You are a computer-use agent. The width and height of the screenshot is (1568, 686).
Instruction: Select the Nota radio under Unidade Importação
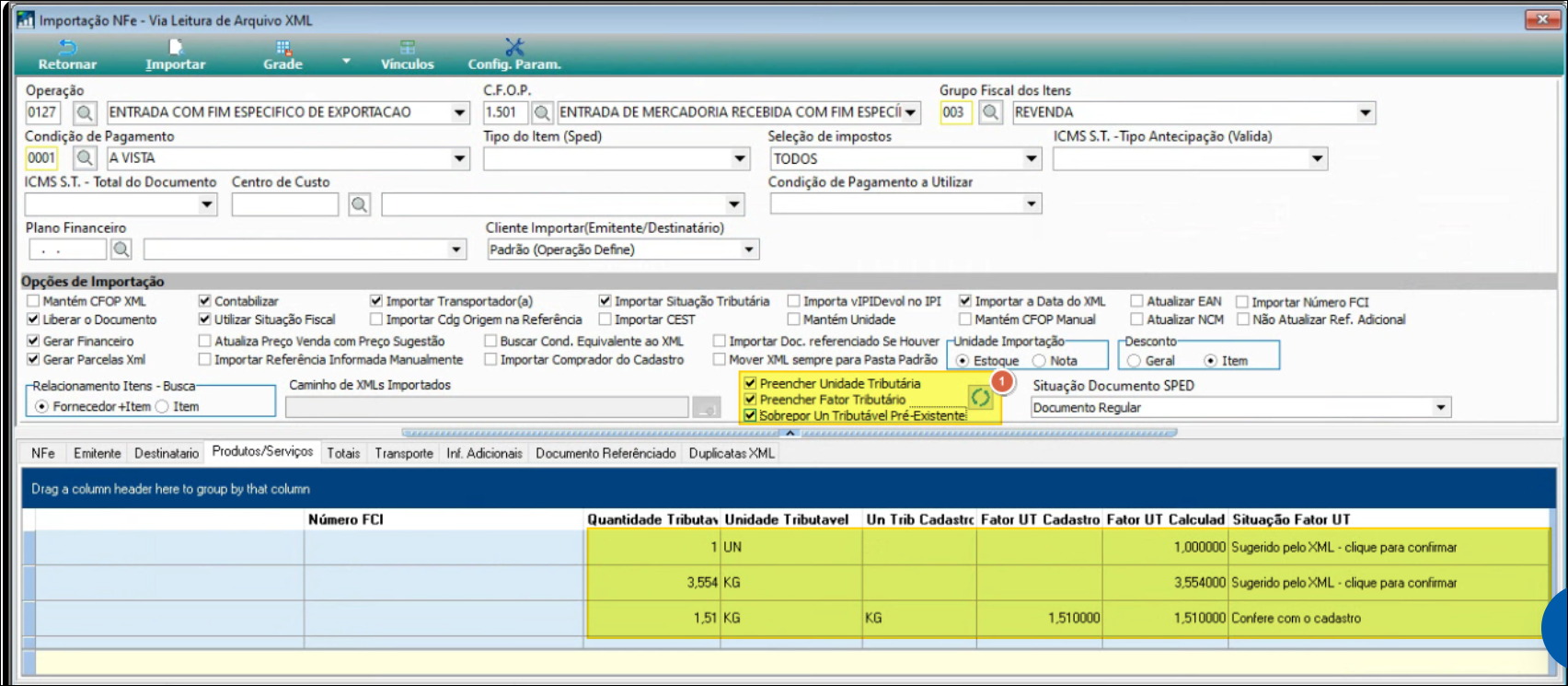[1040, 361]
